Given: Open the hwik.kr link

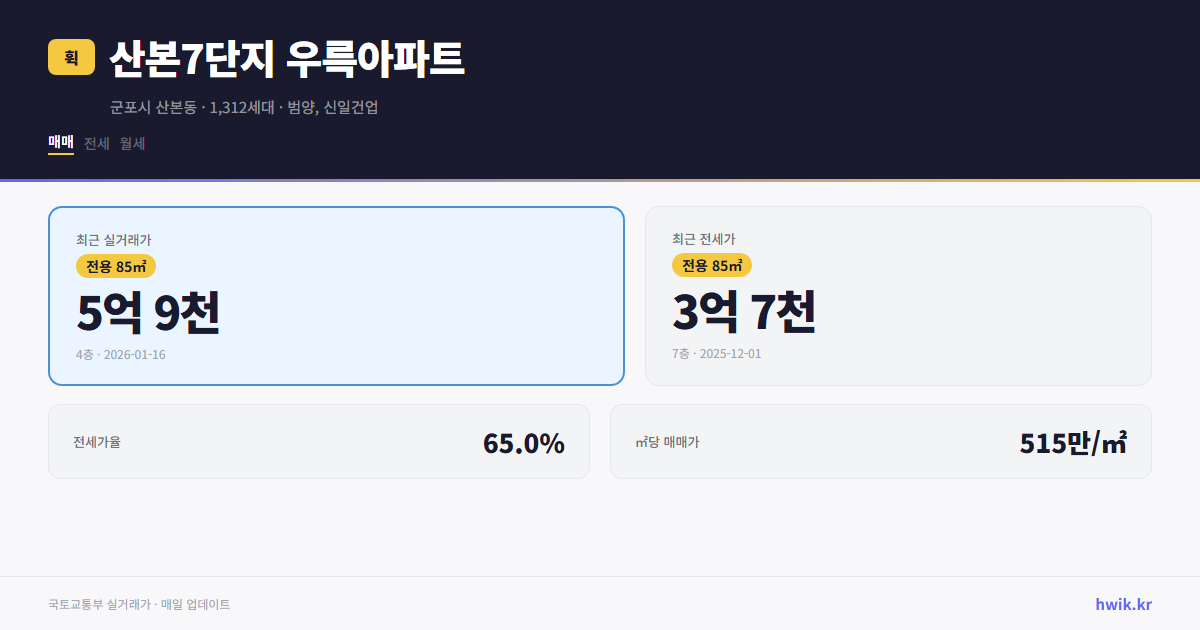Looking at the screenshot, I should (1122, 604).
